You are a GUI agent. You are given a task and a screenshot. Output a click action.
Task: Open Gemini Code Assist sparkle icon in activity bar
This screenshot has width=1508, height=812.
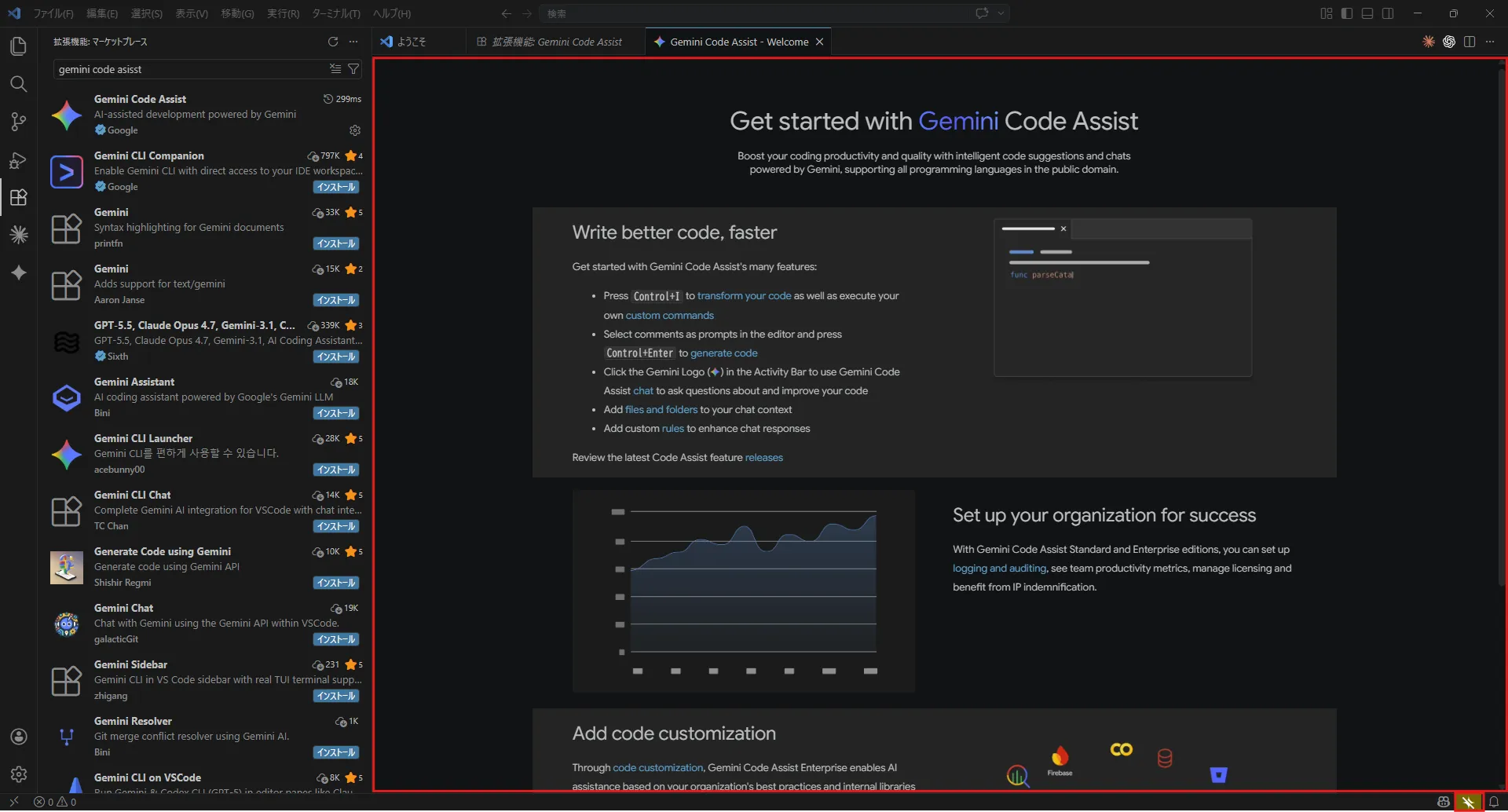point(18,272)
